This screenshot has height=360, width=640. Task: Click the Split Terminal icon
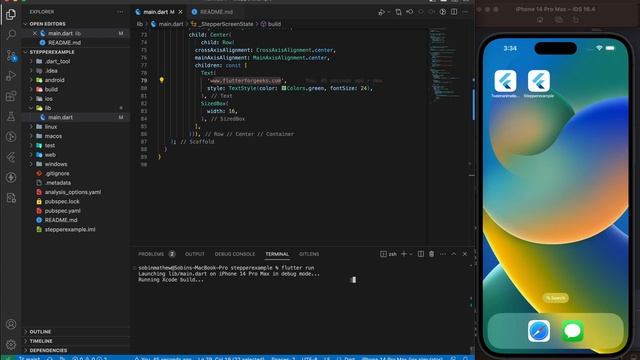tap(420, 254)
